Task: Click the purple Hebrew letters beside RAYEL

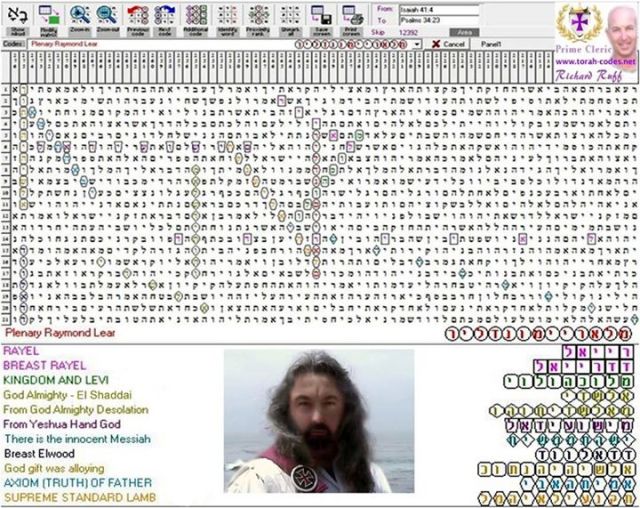Action: coord(598,352)
